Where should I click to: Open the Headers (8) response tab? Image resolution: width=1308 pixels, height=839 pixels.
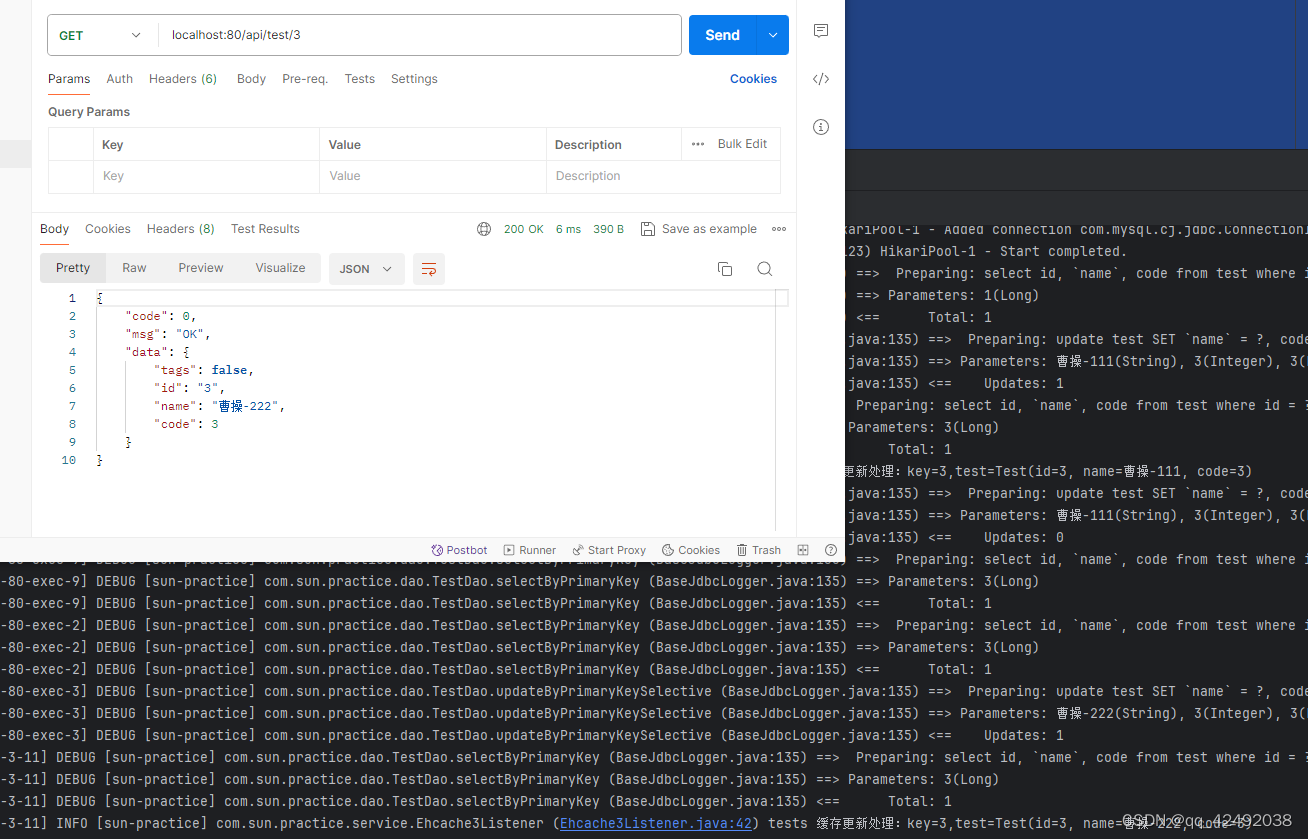pos(180,229)
